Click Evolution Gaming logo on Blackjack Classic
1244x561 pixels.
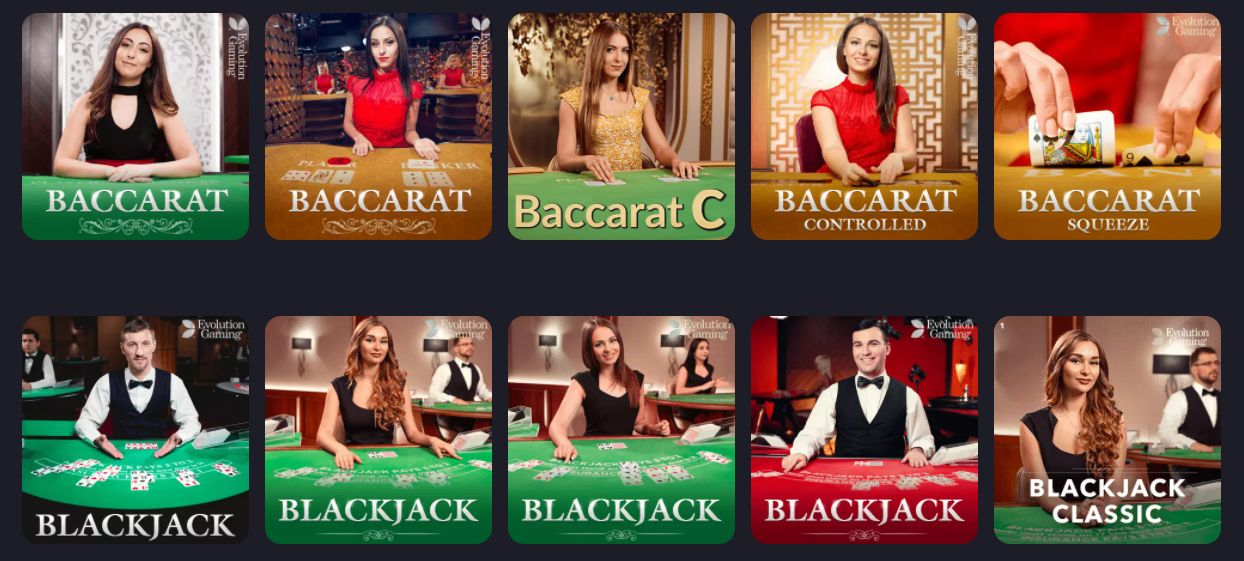[1181, 337]
